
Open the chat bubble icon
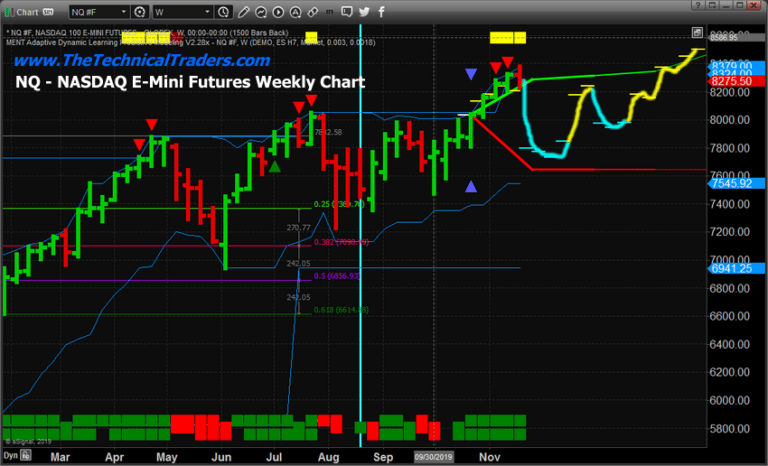pyautogui.click(x=347, y=12)
